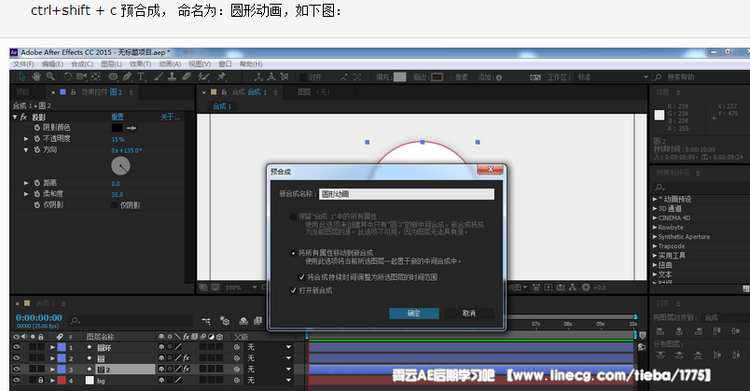The height and width of the screenshot is (391, 750).
Task: Select the Clone Stamp tool
Action: tap(172, 77)
